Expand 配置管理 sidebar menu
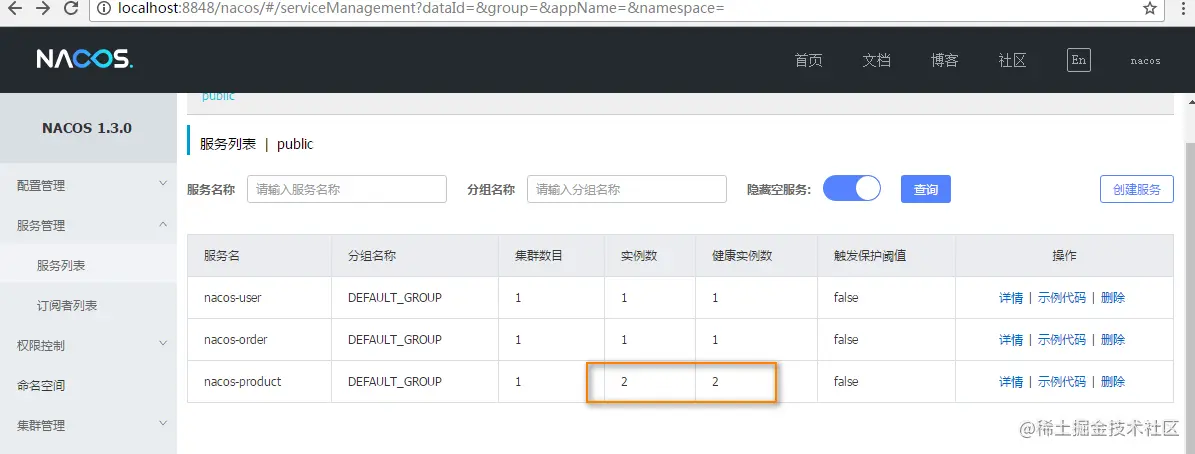This screenshot has width=1195, height=454. (x=88, y=185)
